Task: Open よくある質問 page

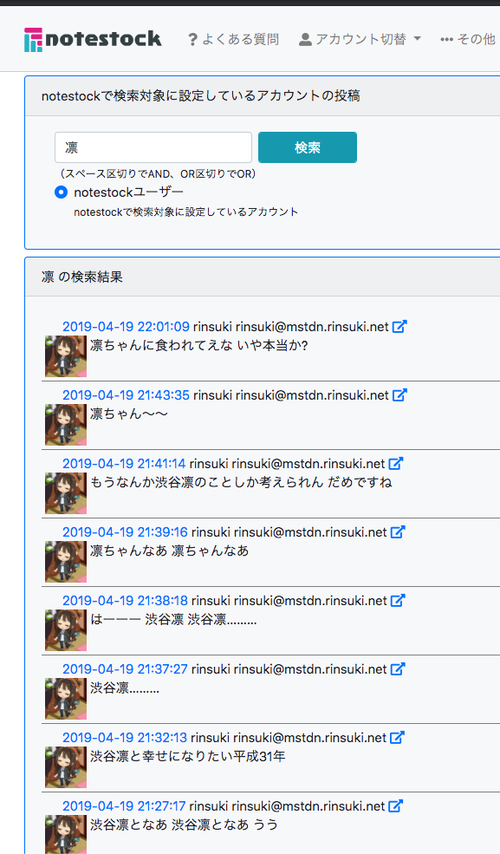Action: (x=233, y=39)
